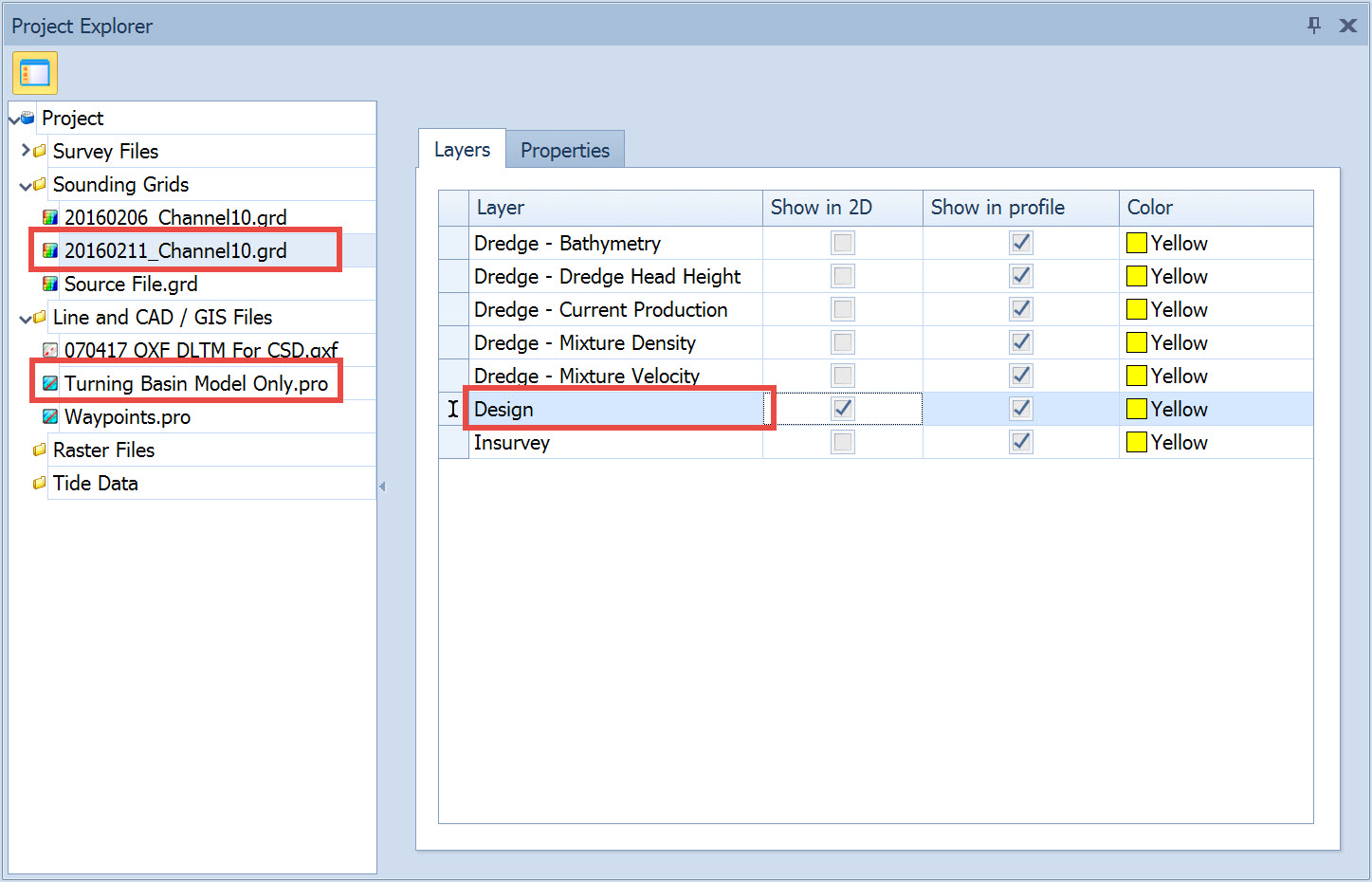Click the splitter collapse arrow beside the tree

pyautogui.click(x=382, y=487)
